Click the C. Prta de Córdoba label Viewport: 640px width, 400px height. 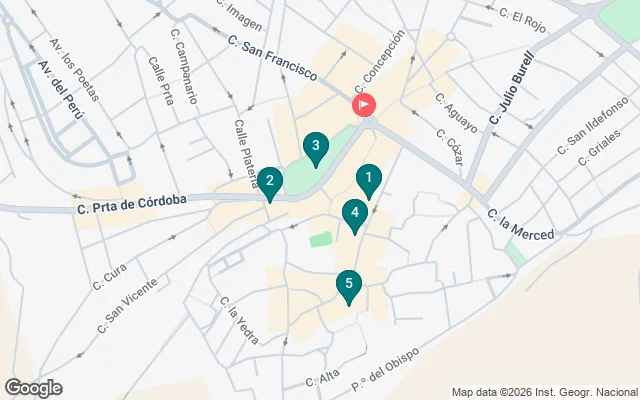coord(132,204)
